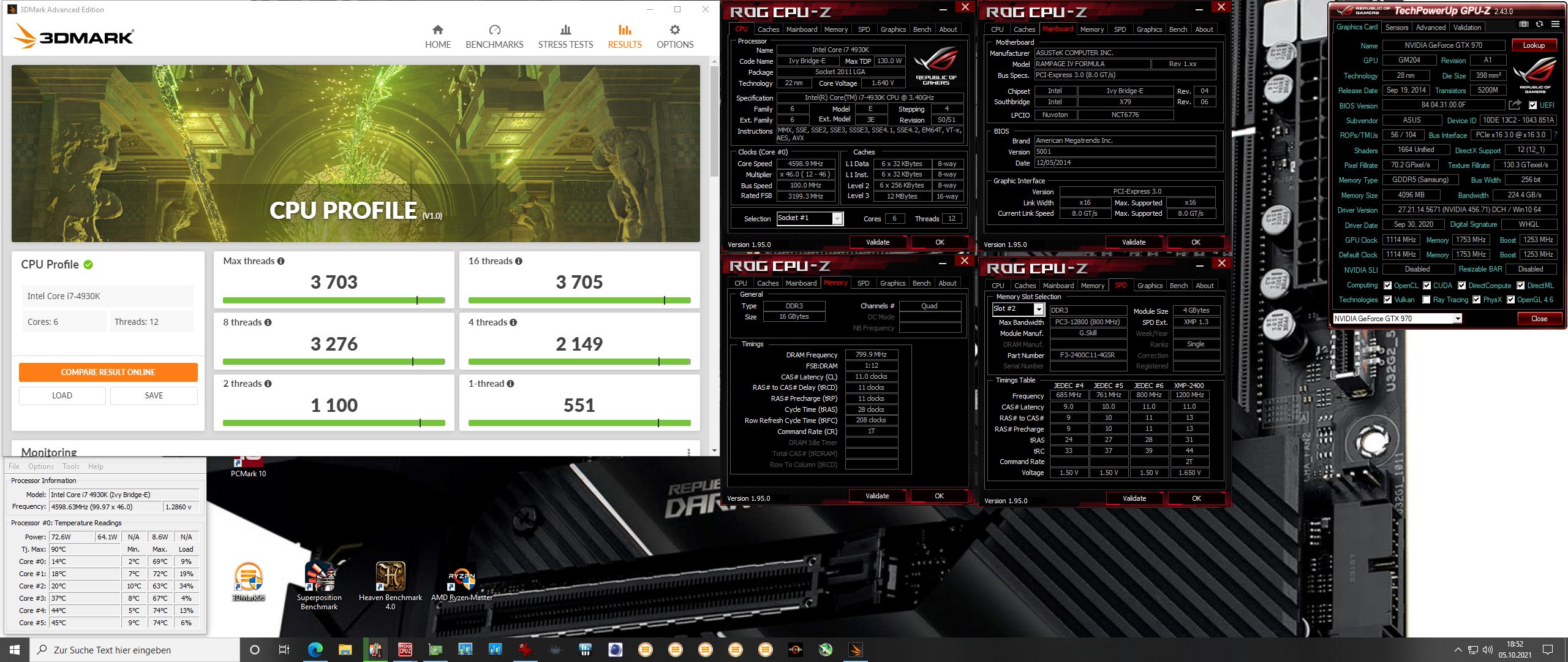Viewport: 1568px width, 662px height.
Task: Click the Close button in GPU-Z
Action: pyautogui.click(x=1539, y=319)
